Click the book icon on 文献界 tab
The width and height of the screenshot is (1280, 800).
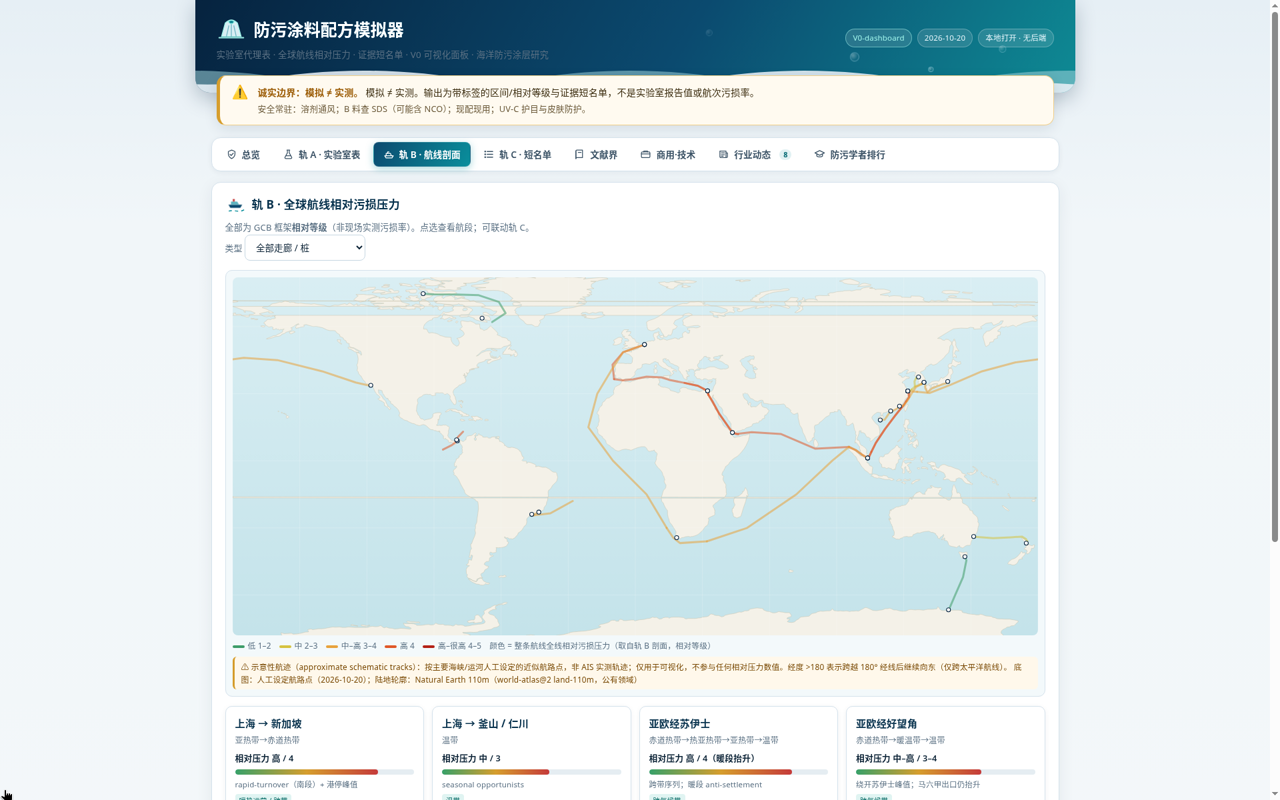tap(579, 155)
